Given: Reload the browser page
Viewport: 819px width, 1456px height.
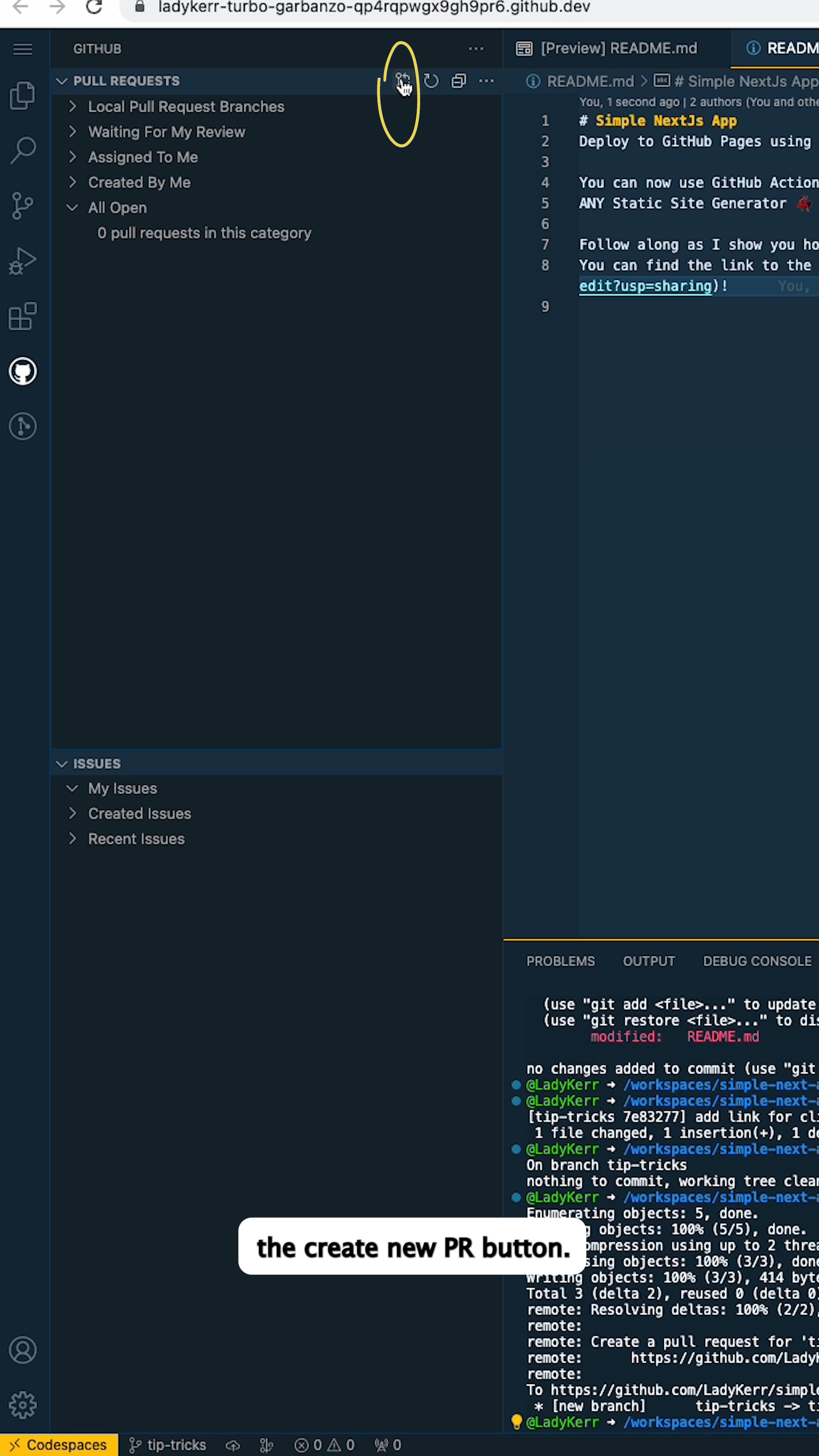Looking at the screenshot, I should pyautogui.click(x=94, y=8).
